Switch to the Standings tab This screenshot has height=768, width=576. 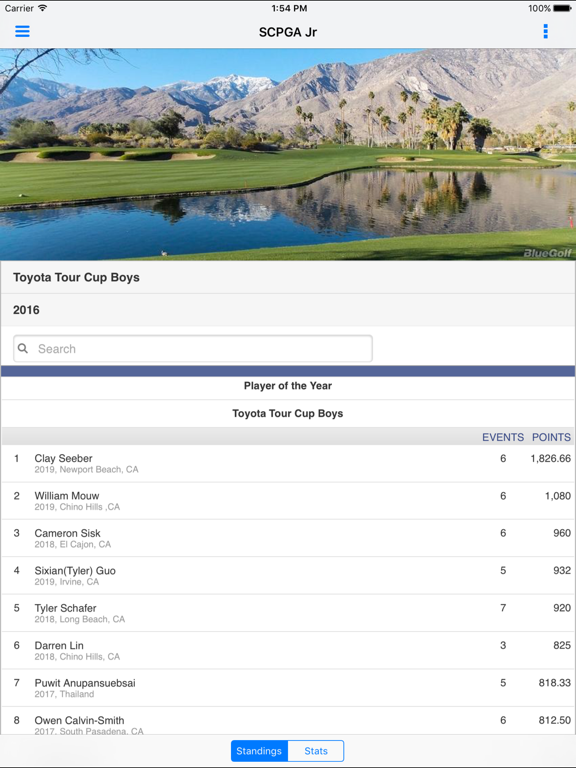pyautogui.click(x=259, y=751)
